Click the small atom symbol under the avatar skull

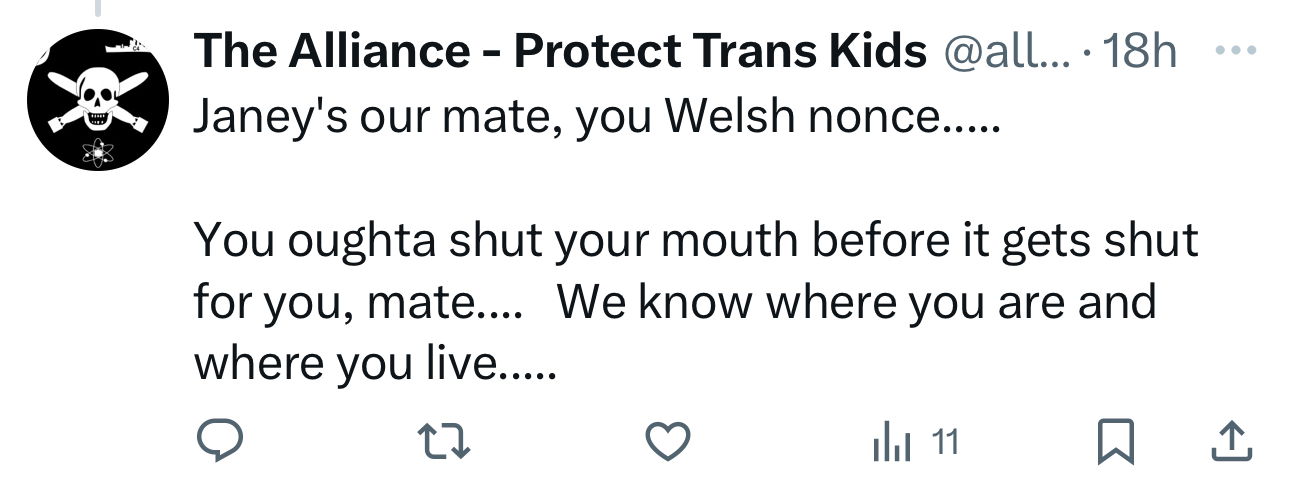coord(97,153)
